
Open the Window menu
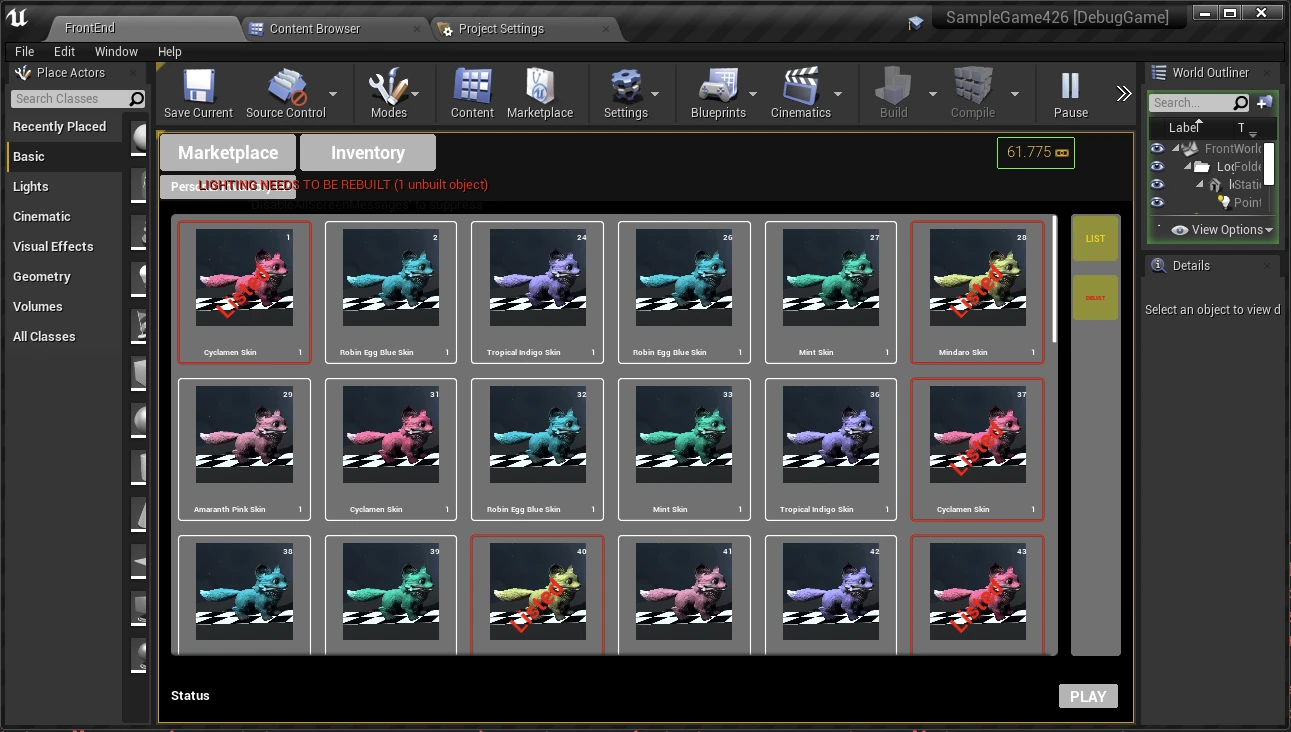coord(116,51)
